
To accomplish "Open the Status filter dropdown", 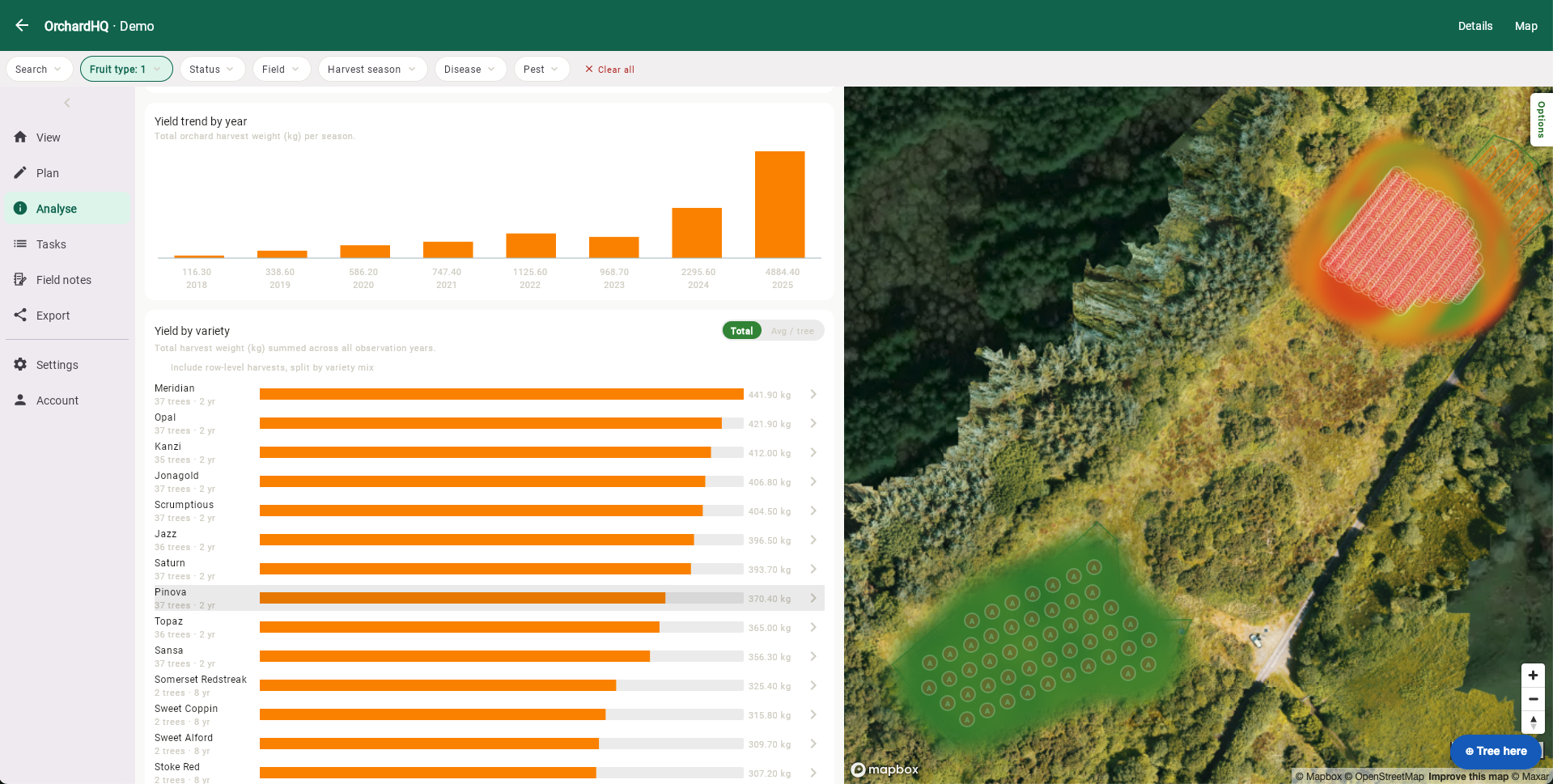I will coord(212,70).
